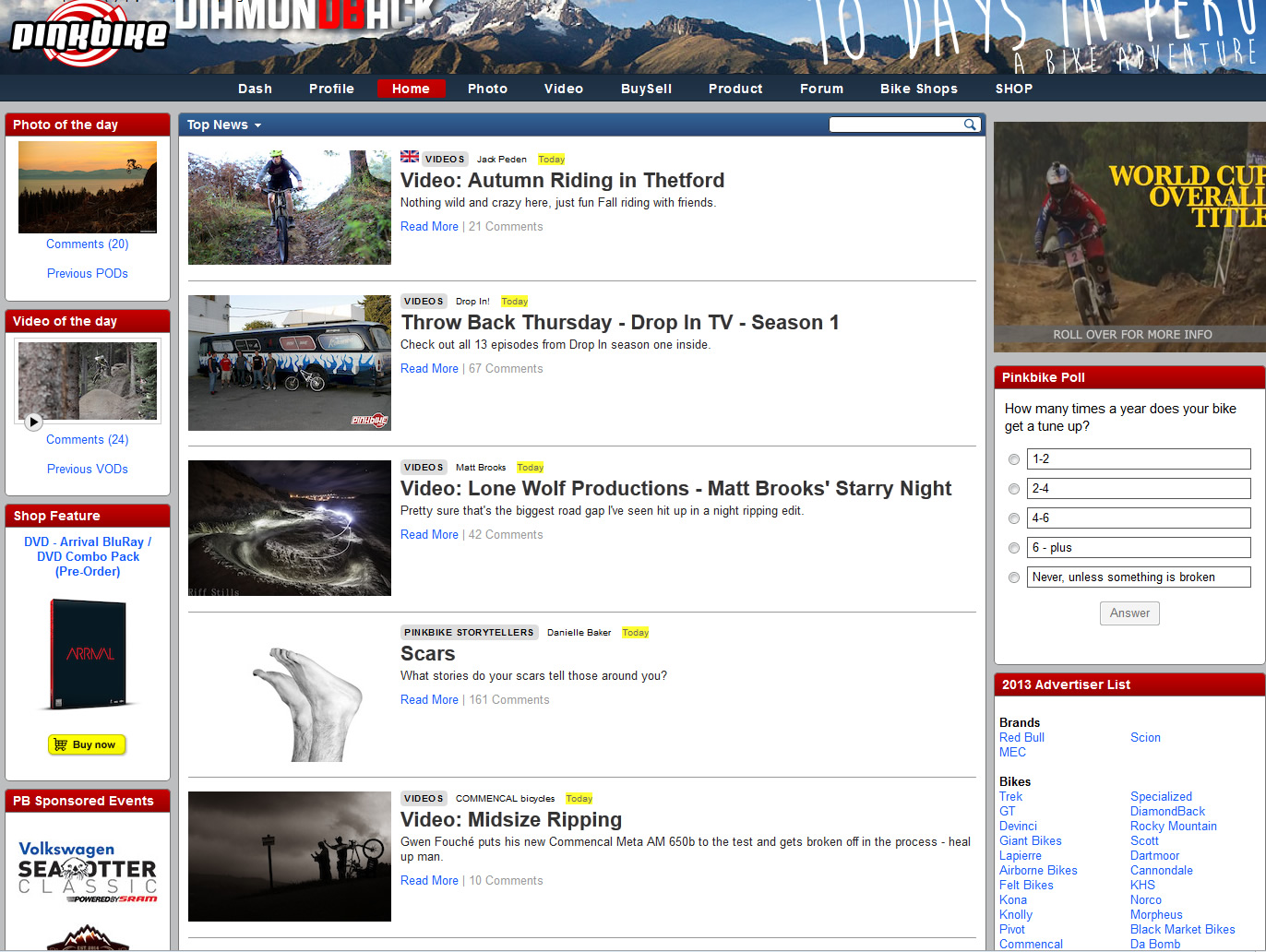This screenshot has height=952, width=1266.
Task: Open the Rocky Mountain link
Action: pos(1173,827)
